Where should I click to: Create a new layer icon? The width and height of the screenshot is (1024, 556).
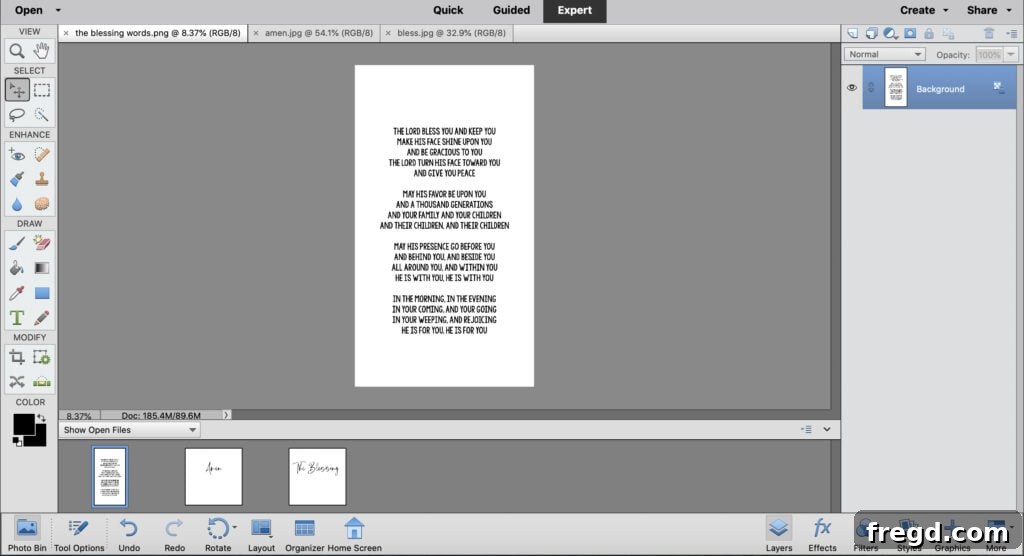click(852, 33)
